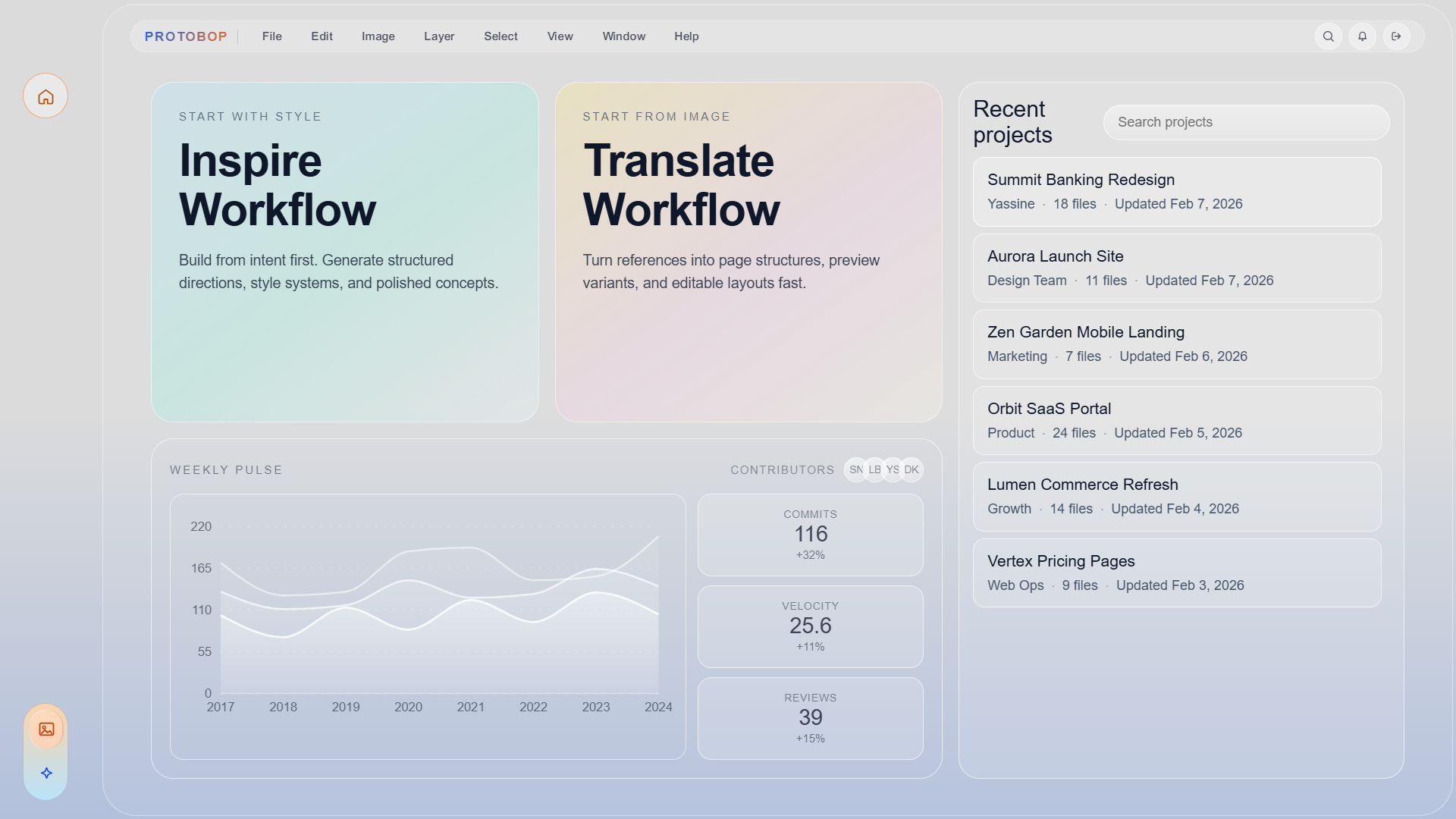The image size is (1456, 819).
Task: Click the sparkle AI icon
Action: [46, 773]
